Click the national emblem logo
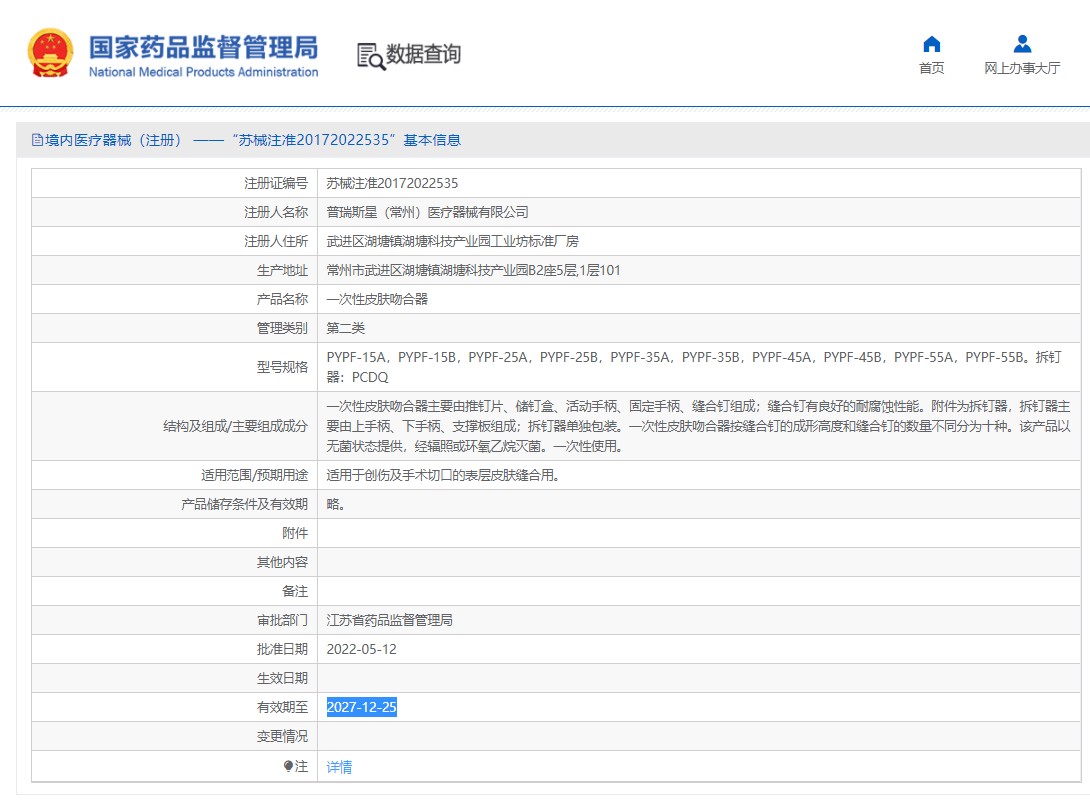Screen dimensions: 1090x807 (50, 54)
